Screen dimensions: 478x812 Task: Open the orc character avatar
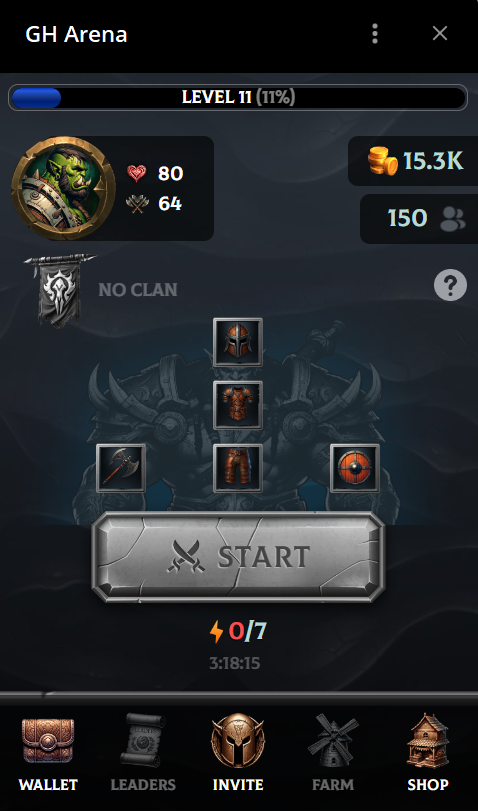[x=63, y=188]
